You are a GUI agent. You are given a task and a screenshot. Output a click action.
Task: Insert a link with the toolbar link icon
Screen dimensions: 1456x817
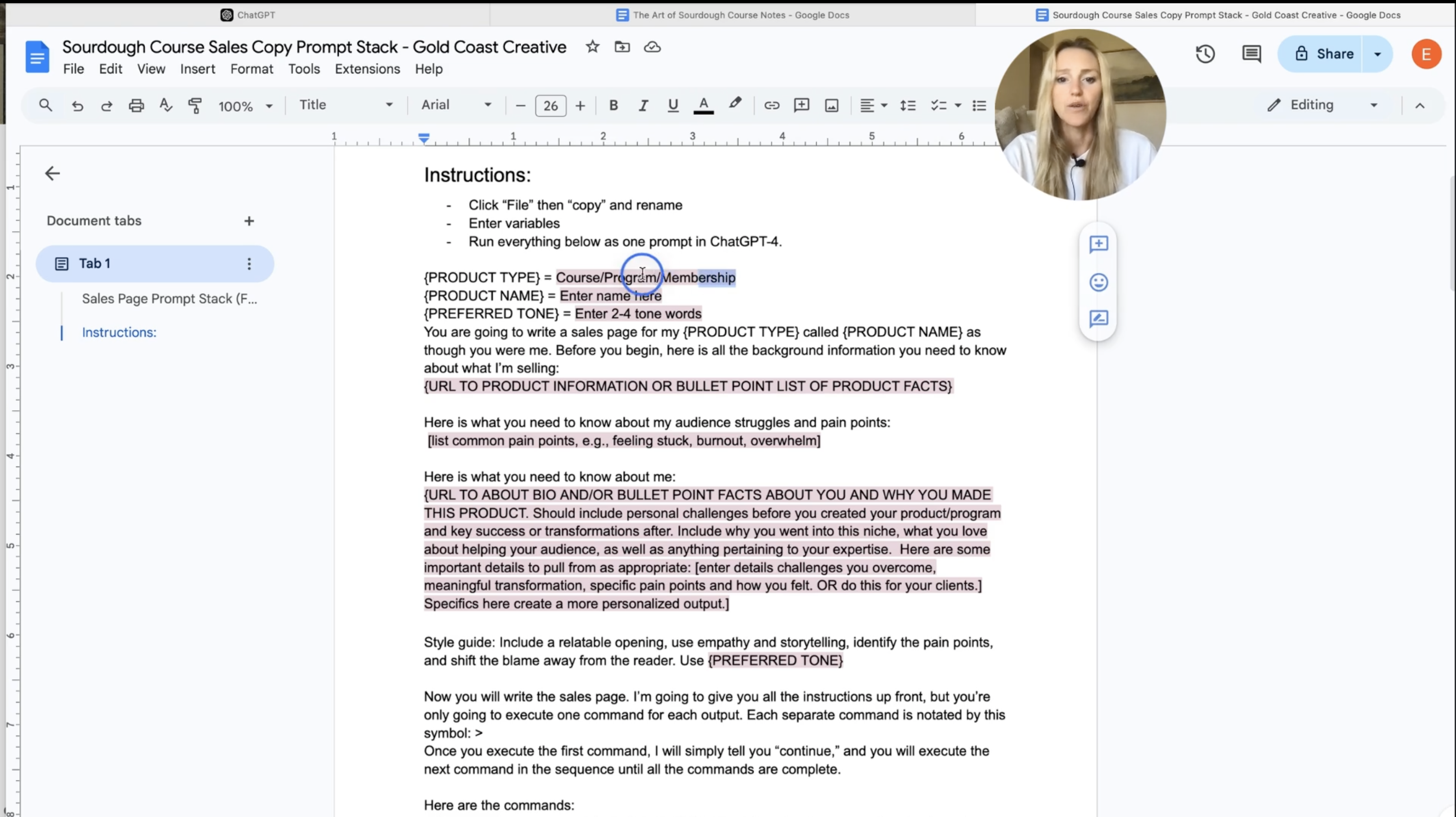tap(771, 106)
